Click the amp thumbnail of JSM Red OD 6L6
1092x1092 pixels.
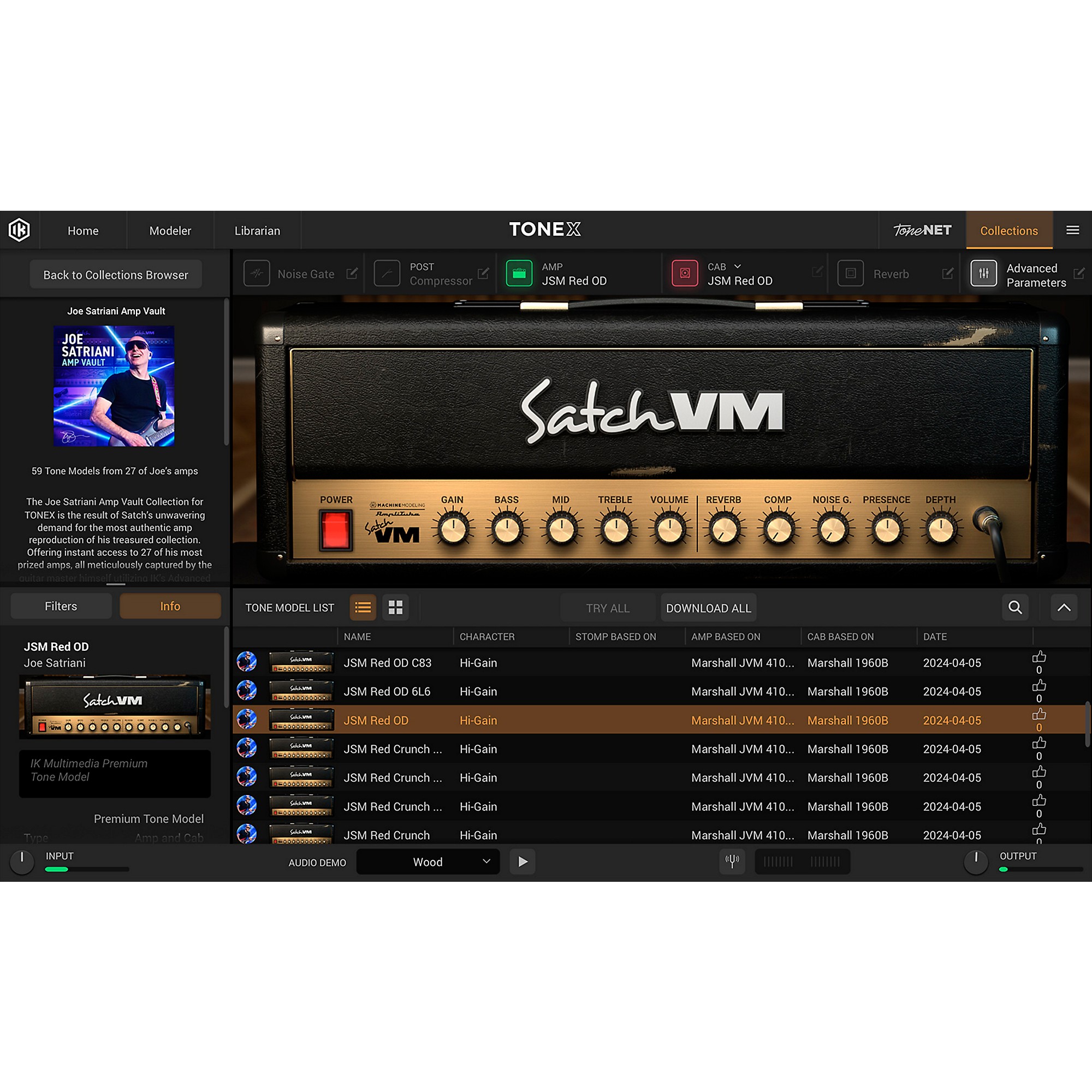(x=301, y=691)
